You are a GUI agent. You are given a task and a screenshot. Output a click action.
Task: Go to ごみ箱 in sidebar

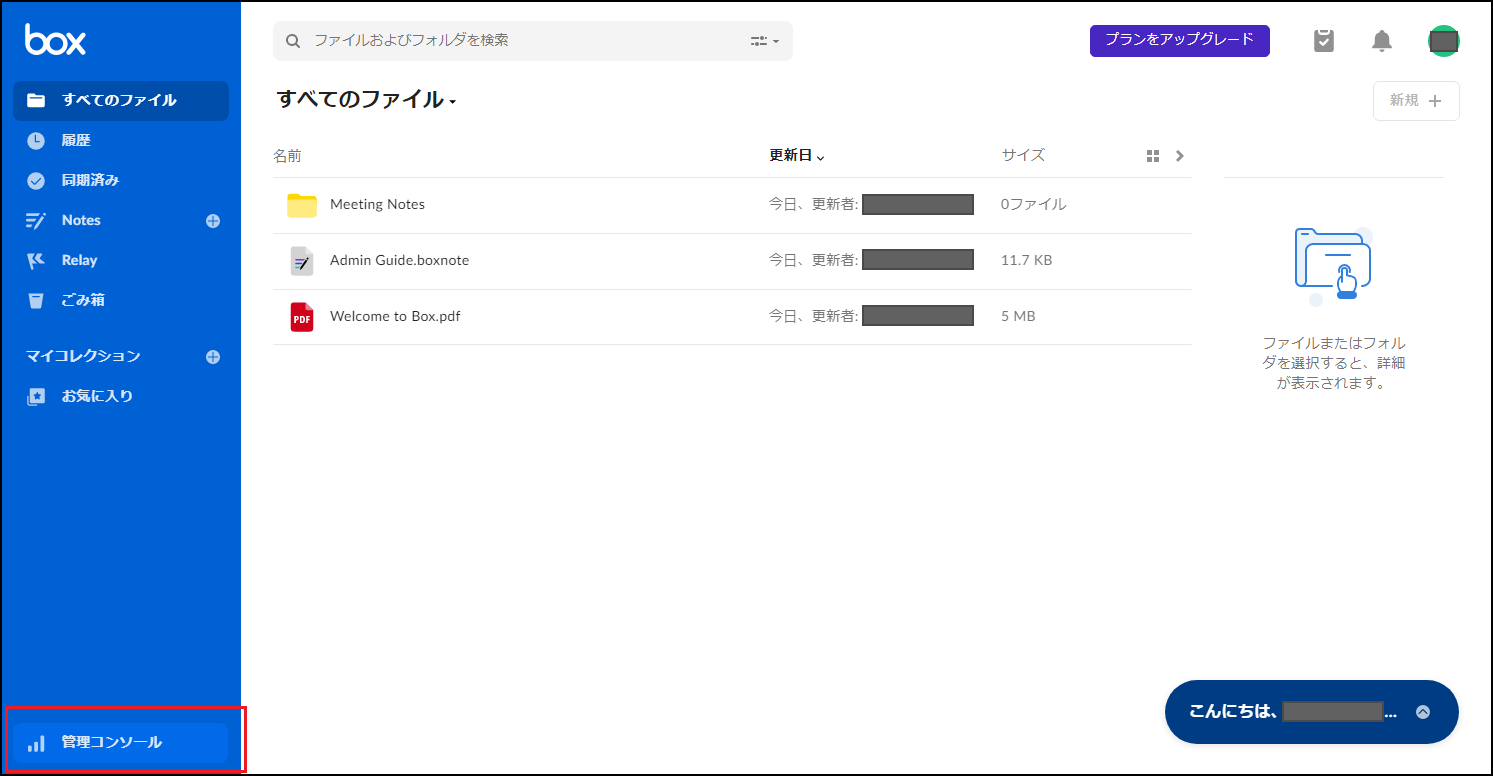(x=83, y=300)
